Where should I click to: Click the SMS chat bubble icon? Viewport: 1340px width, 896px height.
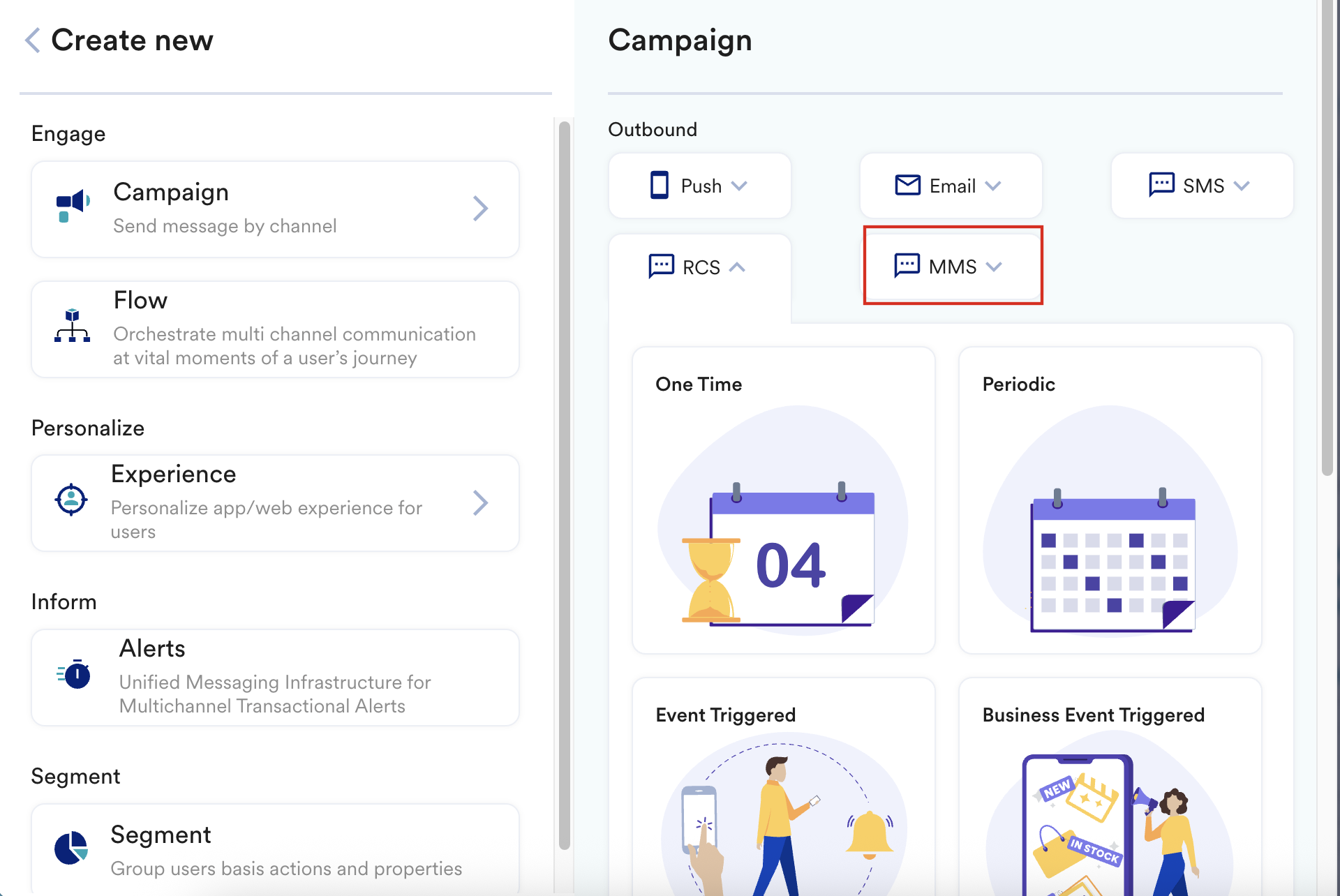(x=1161, y=185)
